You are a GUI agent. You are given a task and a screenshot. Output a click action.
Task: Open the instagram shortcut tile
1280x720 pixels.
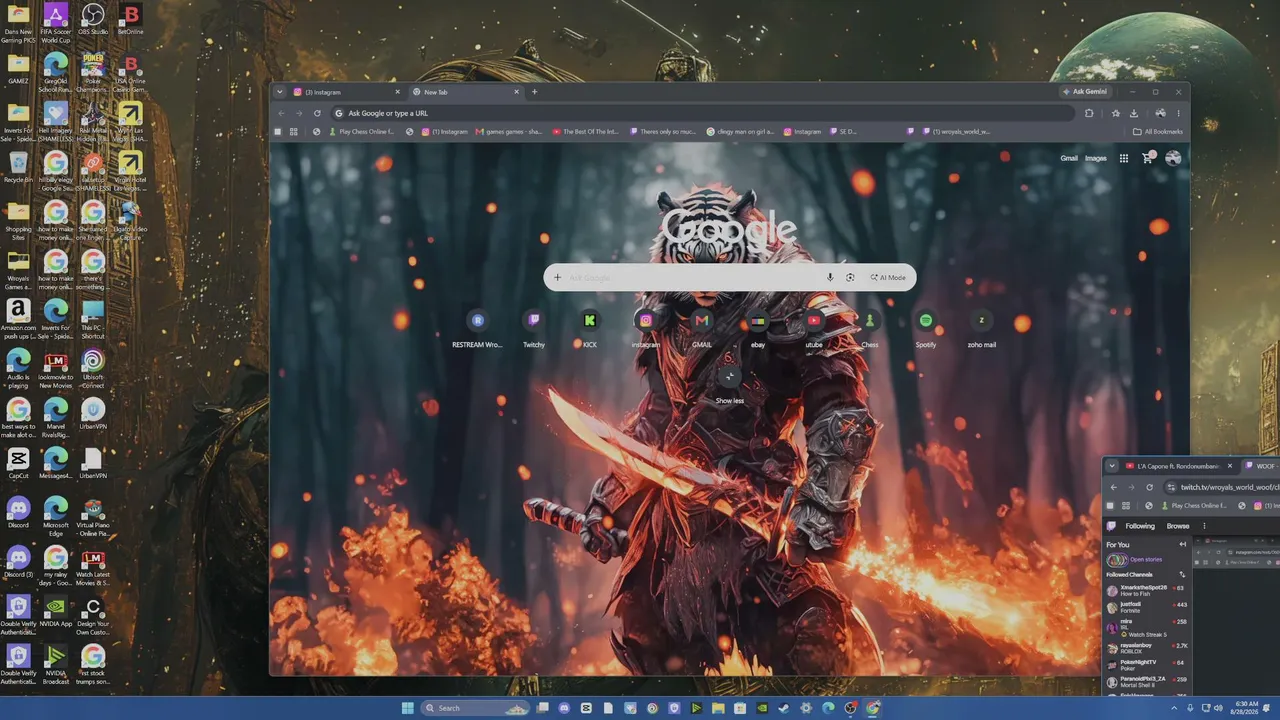click(646, 329)
